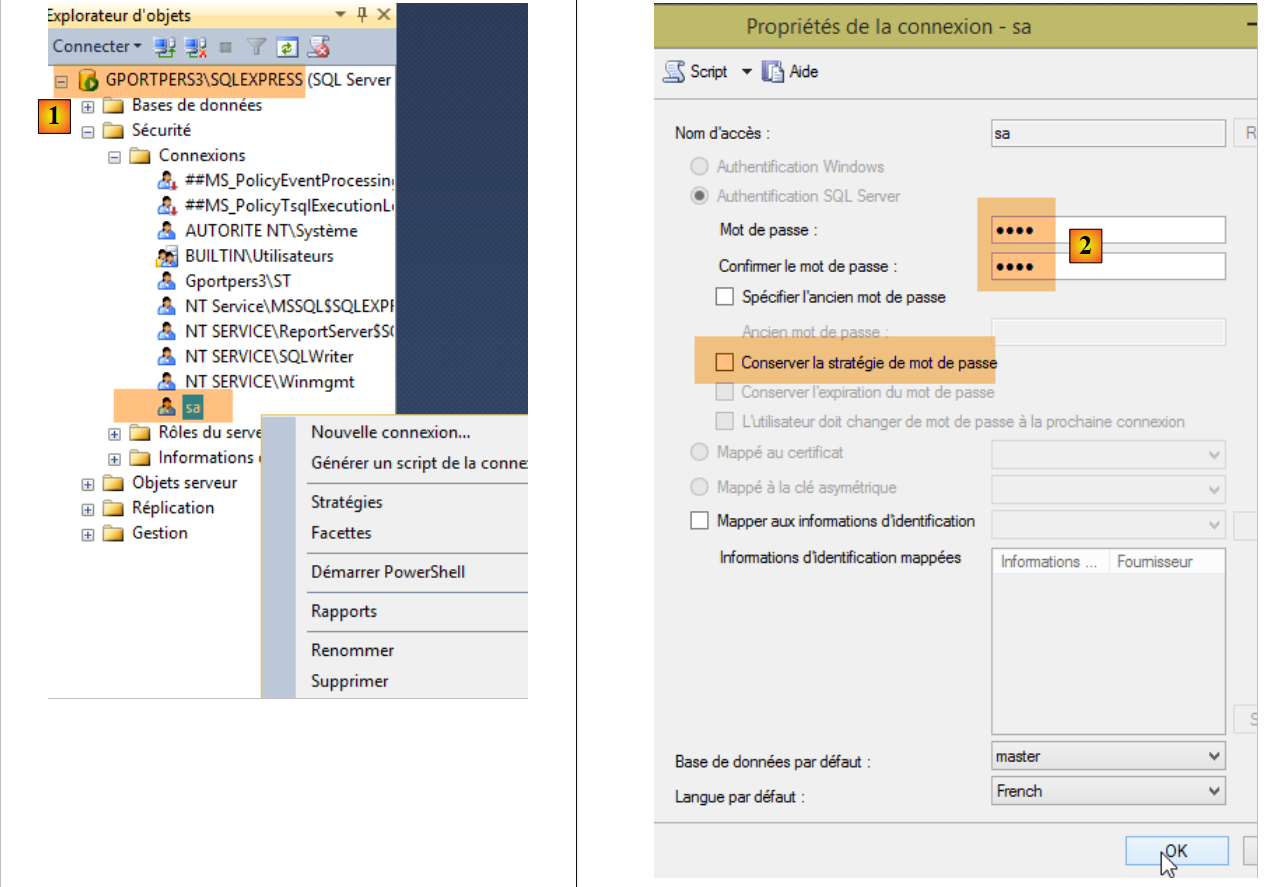Pin the Explorateur d'objets panel
The height and width of the screenshot is (887, 1272).
click(x=362, y=15)
